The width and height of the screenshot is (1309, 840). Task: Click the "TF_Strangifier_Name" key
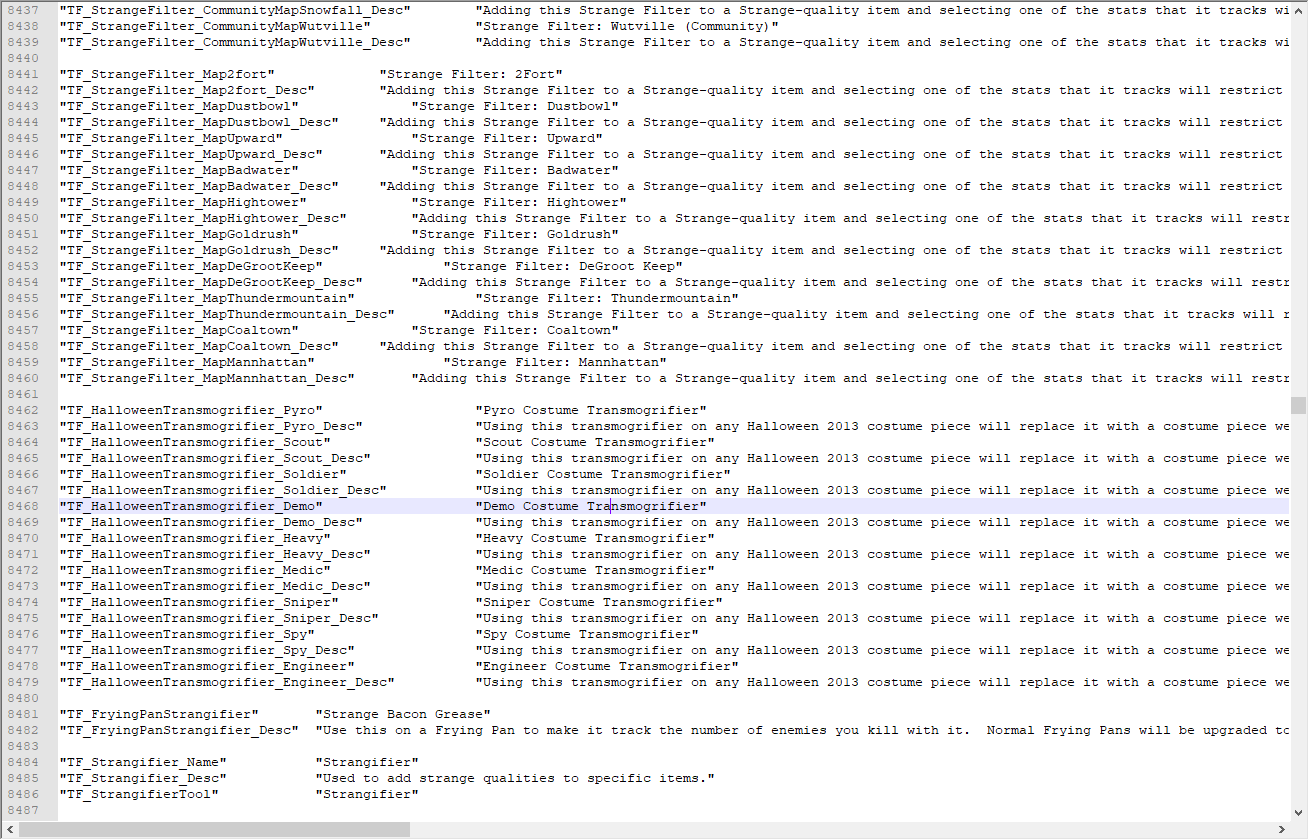[x=143, y=762]
